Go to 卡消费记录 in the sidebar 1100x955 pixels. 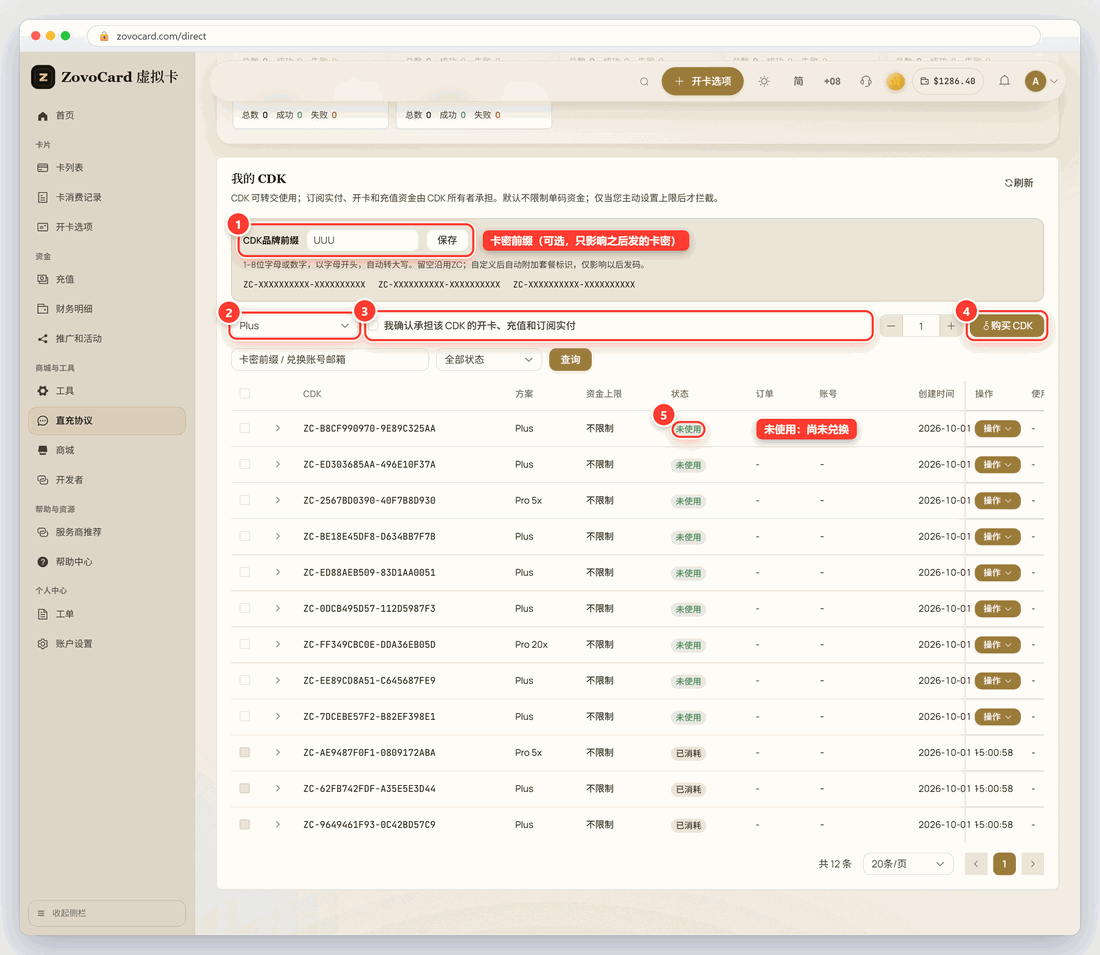coord(79,197)
